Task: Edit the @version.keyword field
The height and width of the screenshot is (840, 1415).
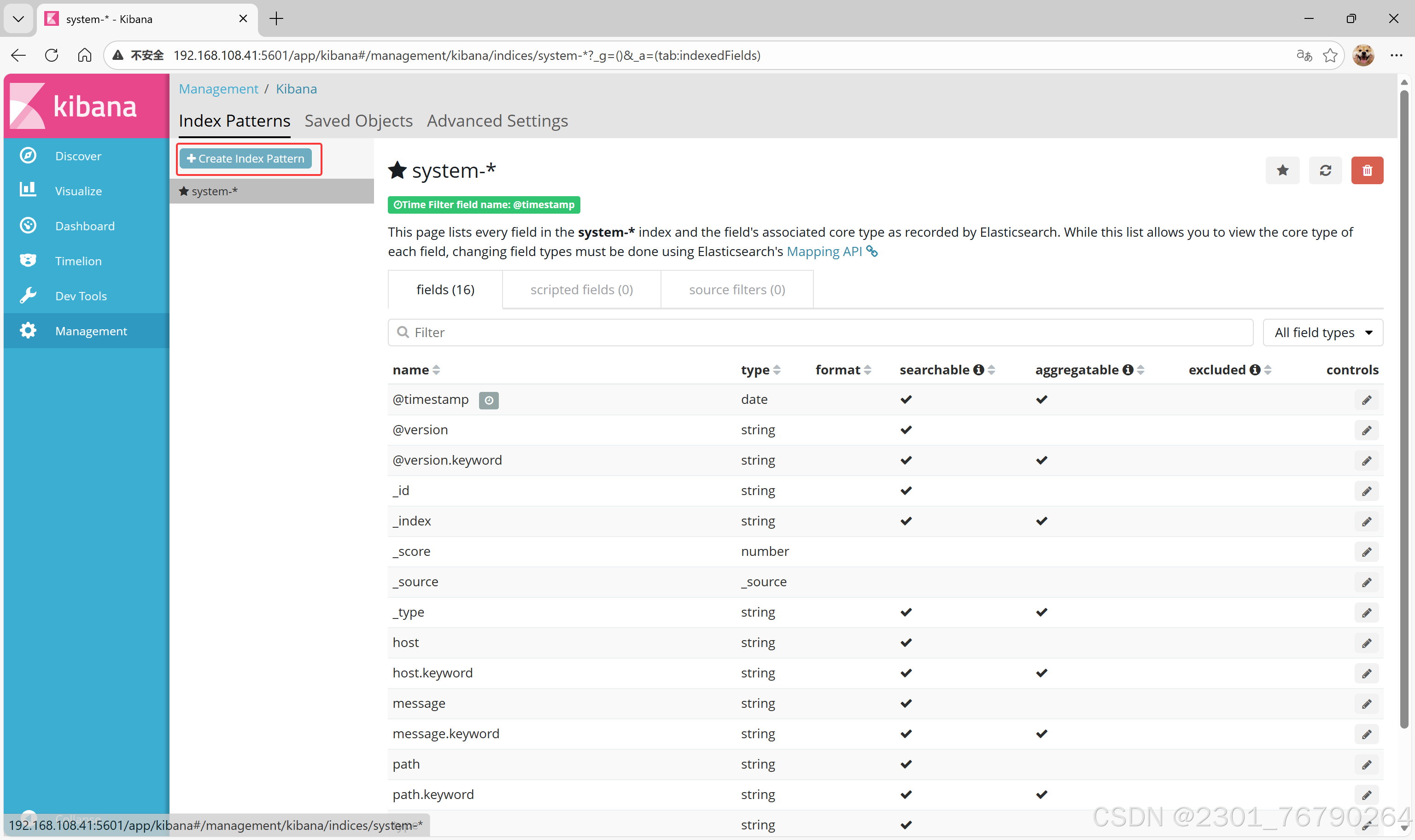Action: tap(1367, 461)
